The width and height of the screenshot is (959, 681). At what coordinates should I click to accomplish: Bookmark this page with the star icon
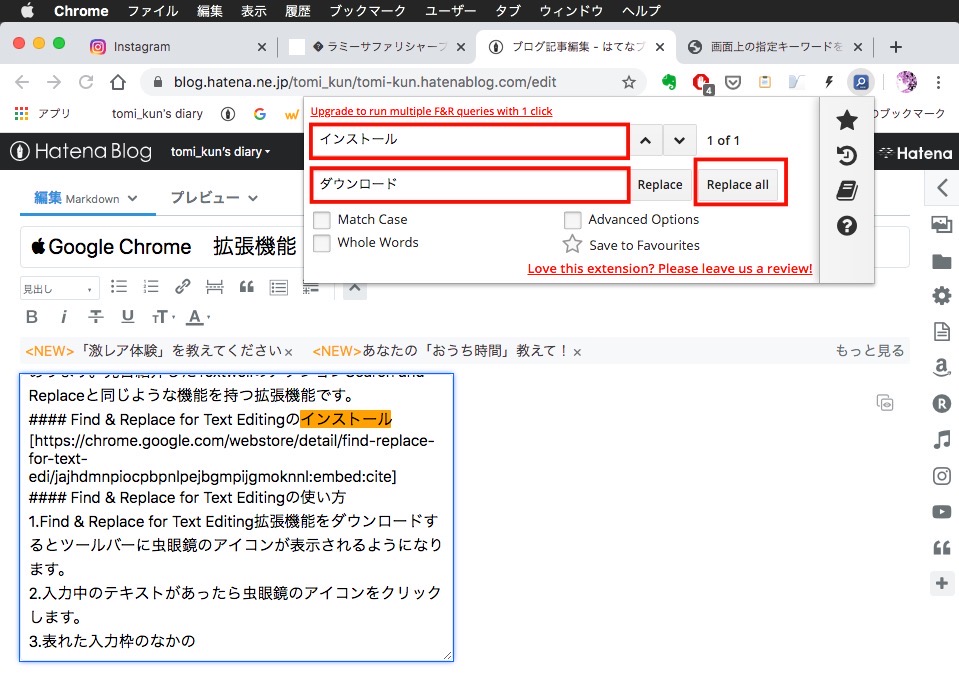[x=629, y=82]
